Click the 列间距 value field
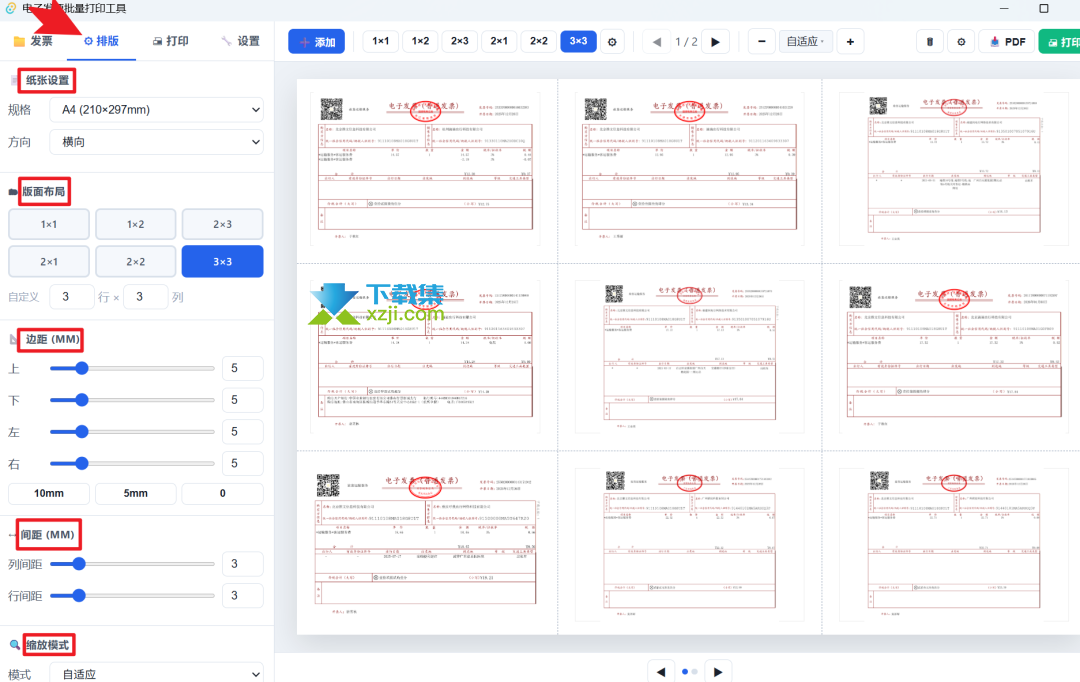Image resolution: width=1080 pixels, height=682 pixels. click(x=242, y=564)
